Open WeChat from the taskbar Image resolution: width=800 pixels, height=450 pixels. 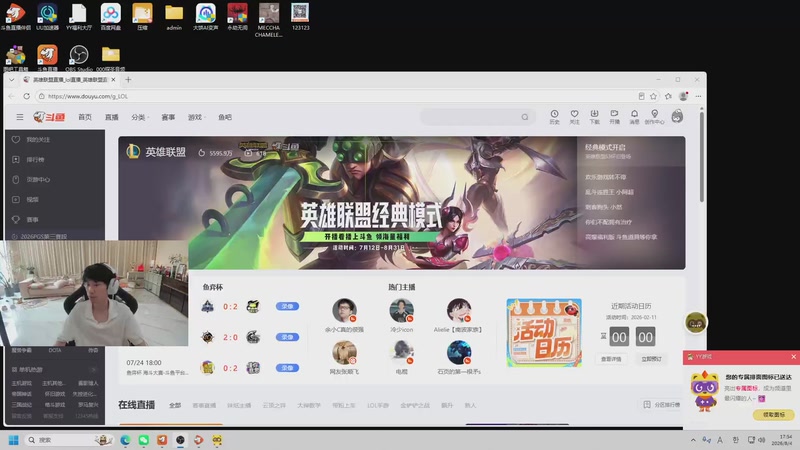tap(143, 440)
